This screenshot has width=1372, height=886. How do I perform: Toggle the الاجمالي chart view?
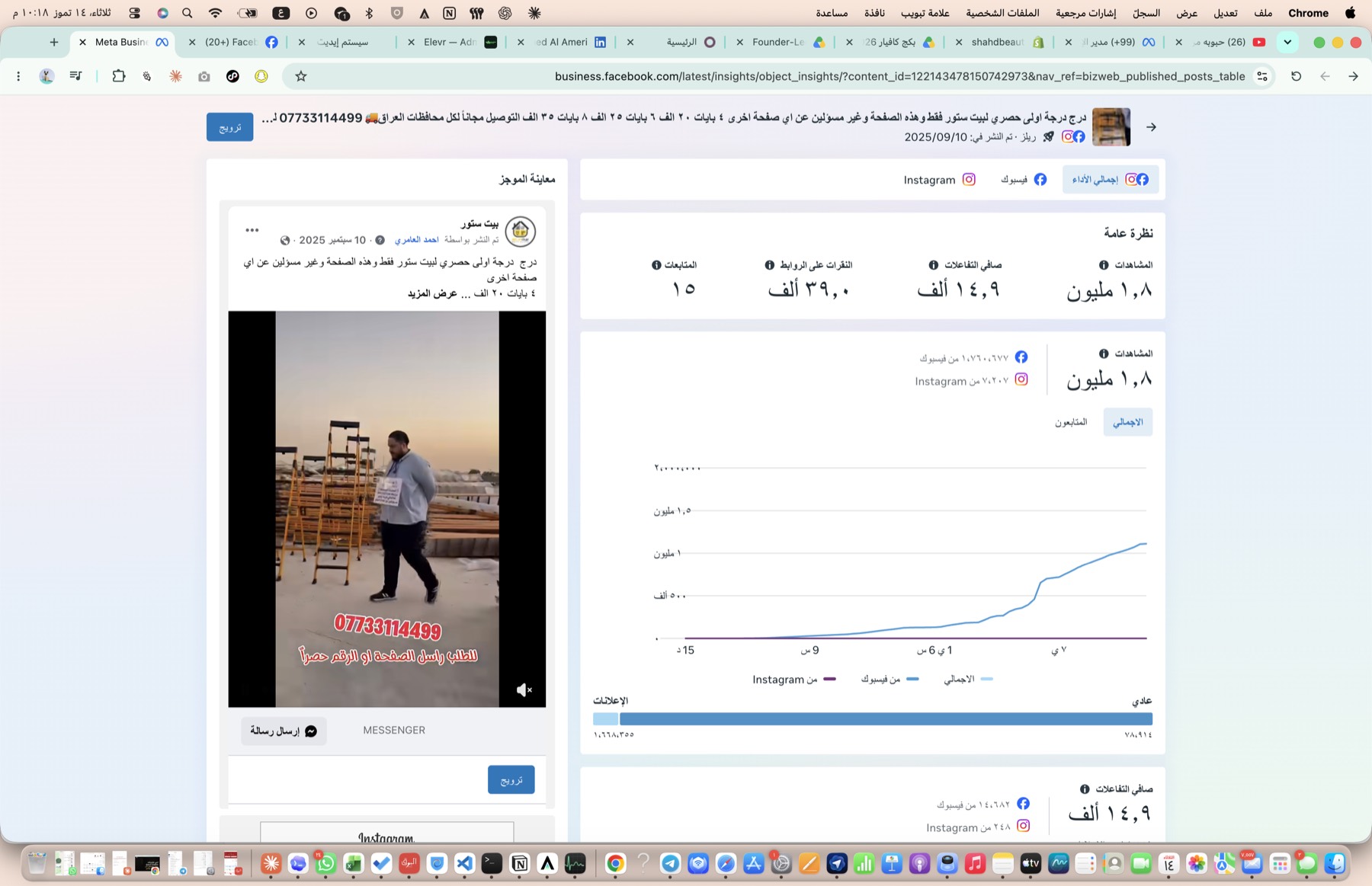point(1127,422)
